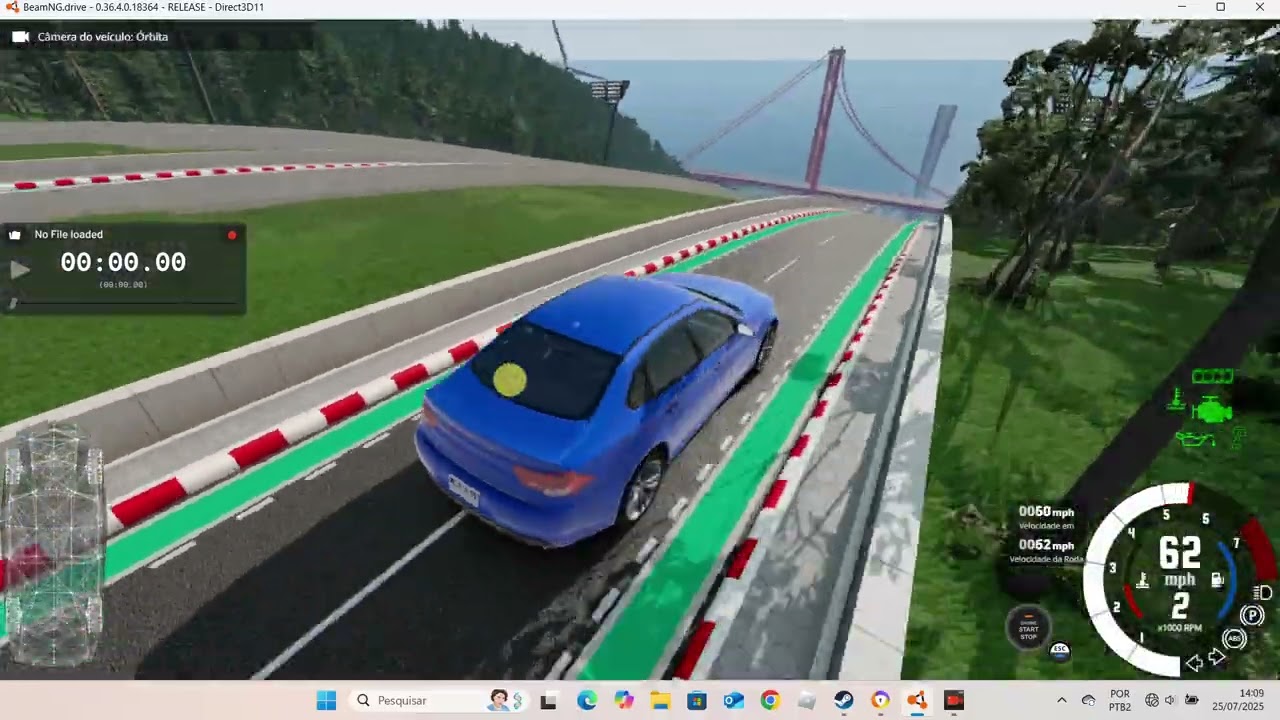Screen dimensions: 1280x720
Task: Open Microsoft Edge from taskbar
Action: pyautogui.click(x=586, y=700)
